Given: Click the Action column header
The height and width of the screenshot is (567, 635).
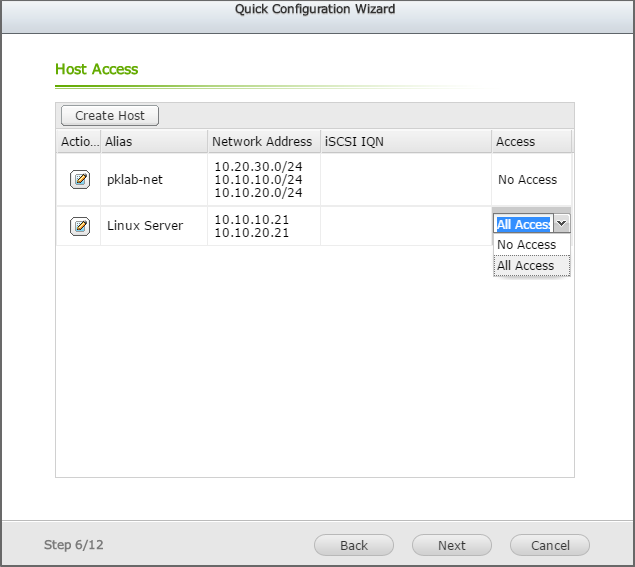Looking at the screenshot, I should 79,142.
